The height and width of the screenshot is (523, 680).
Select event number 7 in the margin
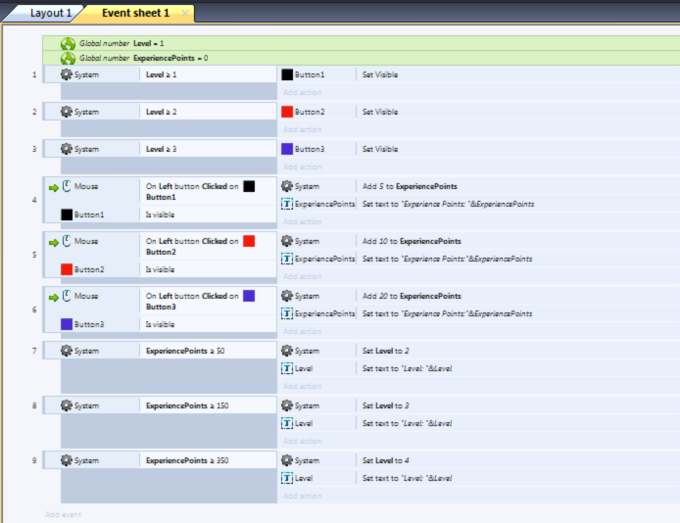coord(34,351)
